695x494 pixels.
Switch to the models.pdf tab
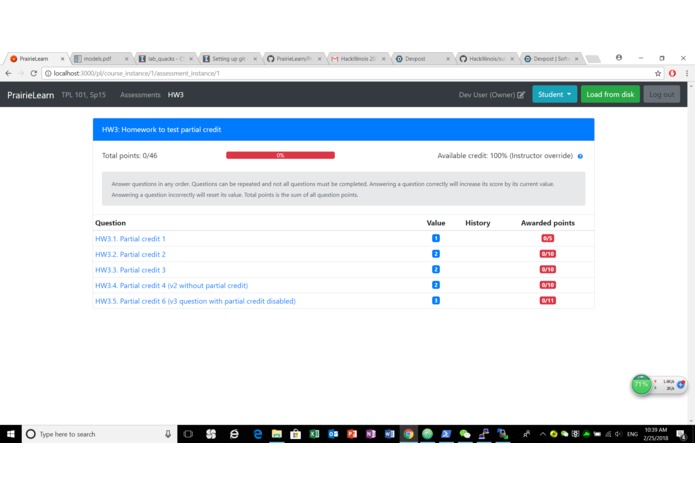(97, 58)
